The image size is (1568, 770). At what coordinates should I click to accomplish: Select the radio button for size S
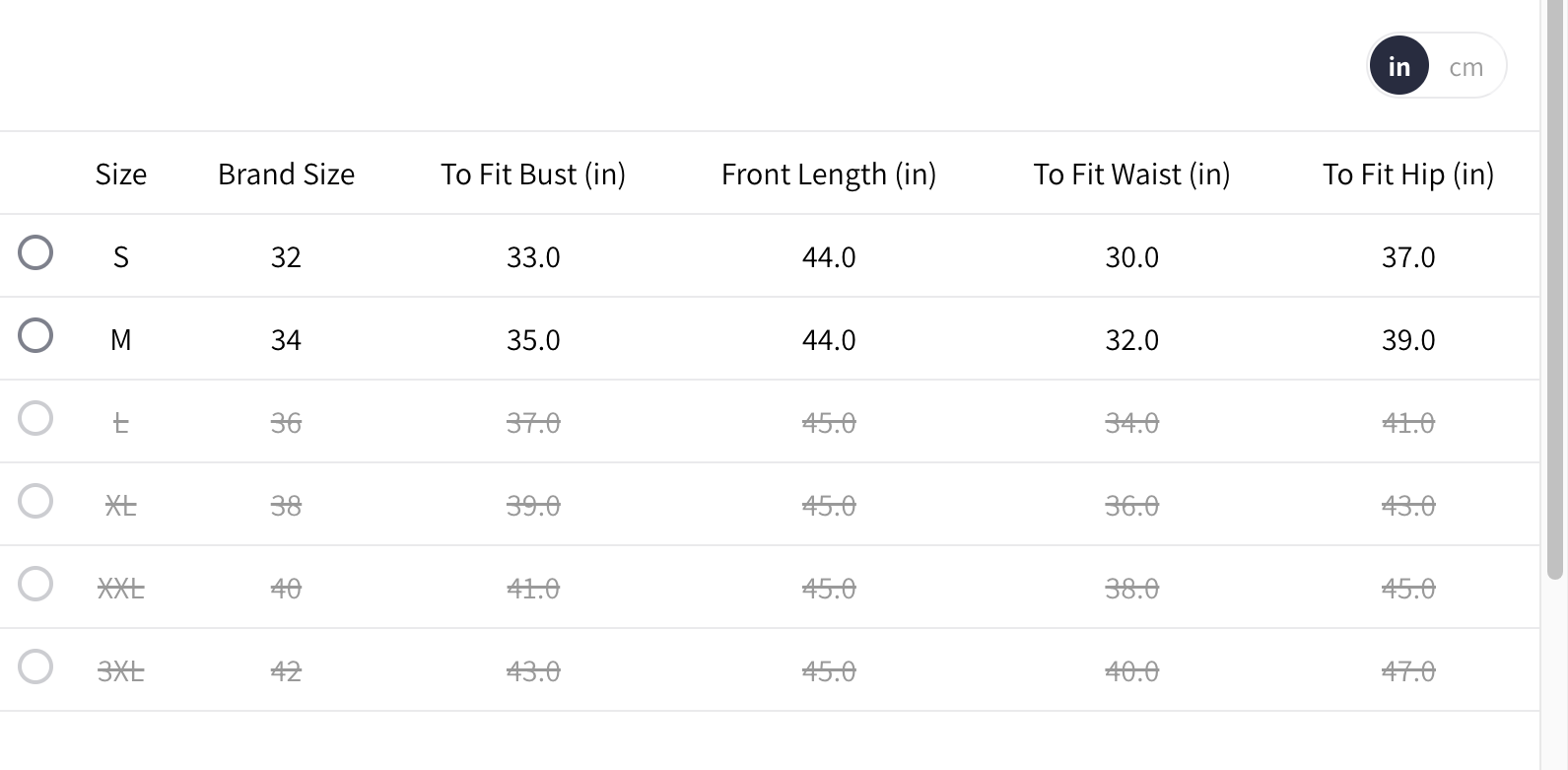click(x=35, y=252)
